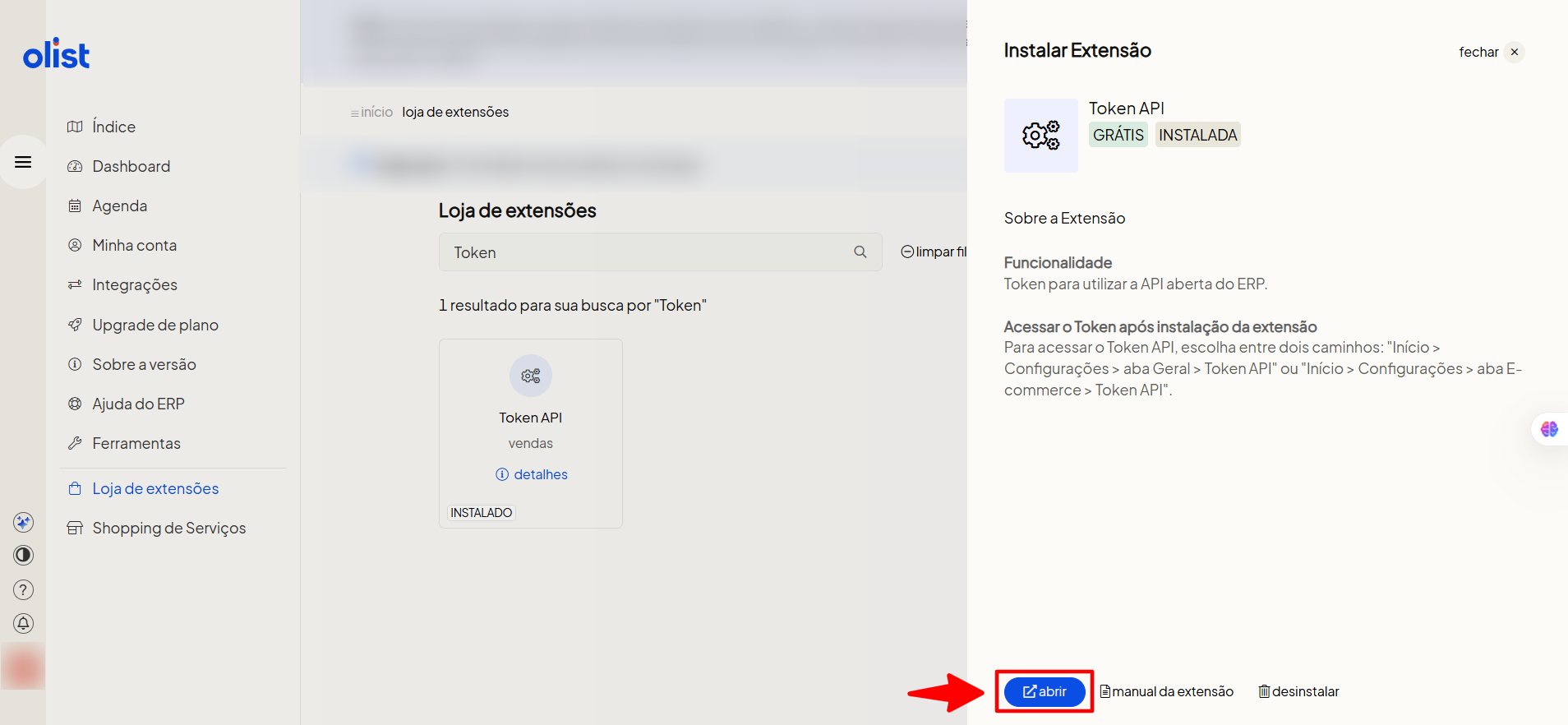
Task: Click the Token API card title
Action: (x=531, y=418)
